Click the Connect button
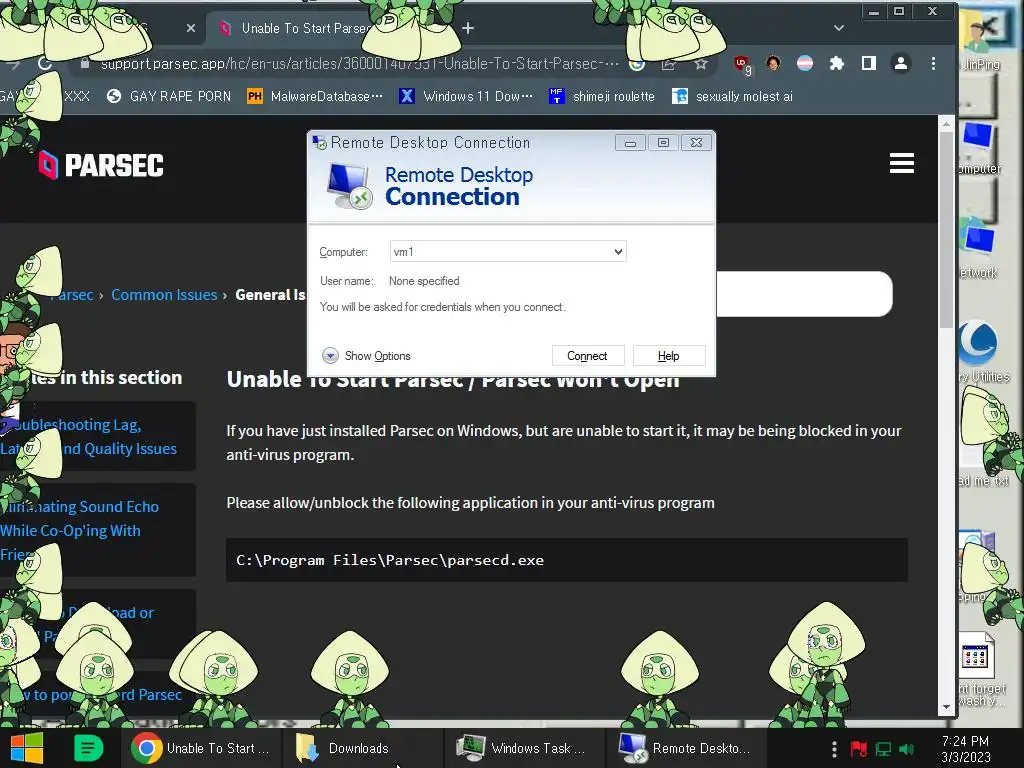The image size is (1024, 768). [x=587, y=356]
